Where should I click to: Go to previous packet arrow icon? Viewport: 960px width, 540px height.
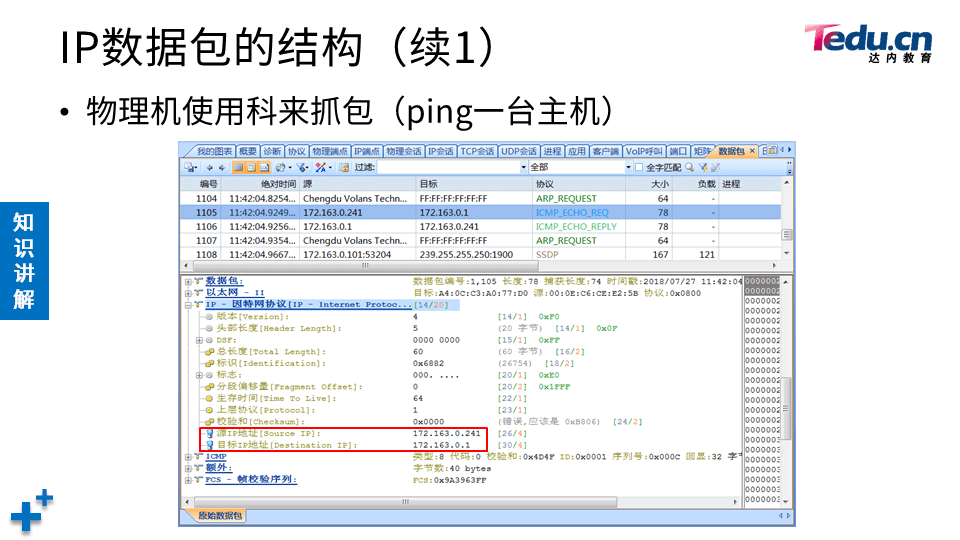209,167
